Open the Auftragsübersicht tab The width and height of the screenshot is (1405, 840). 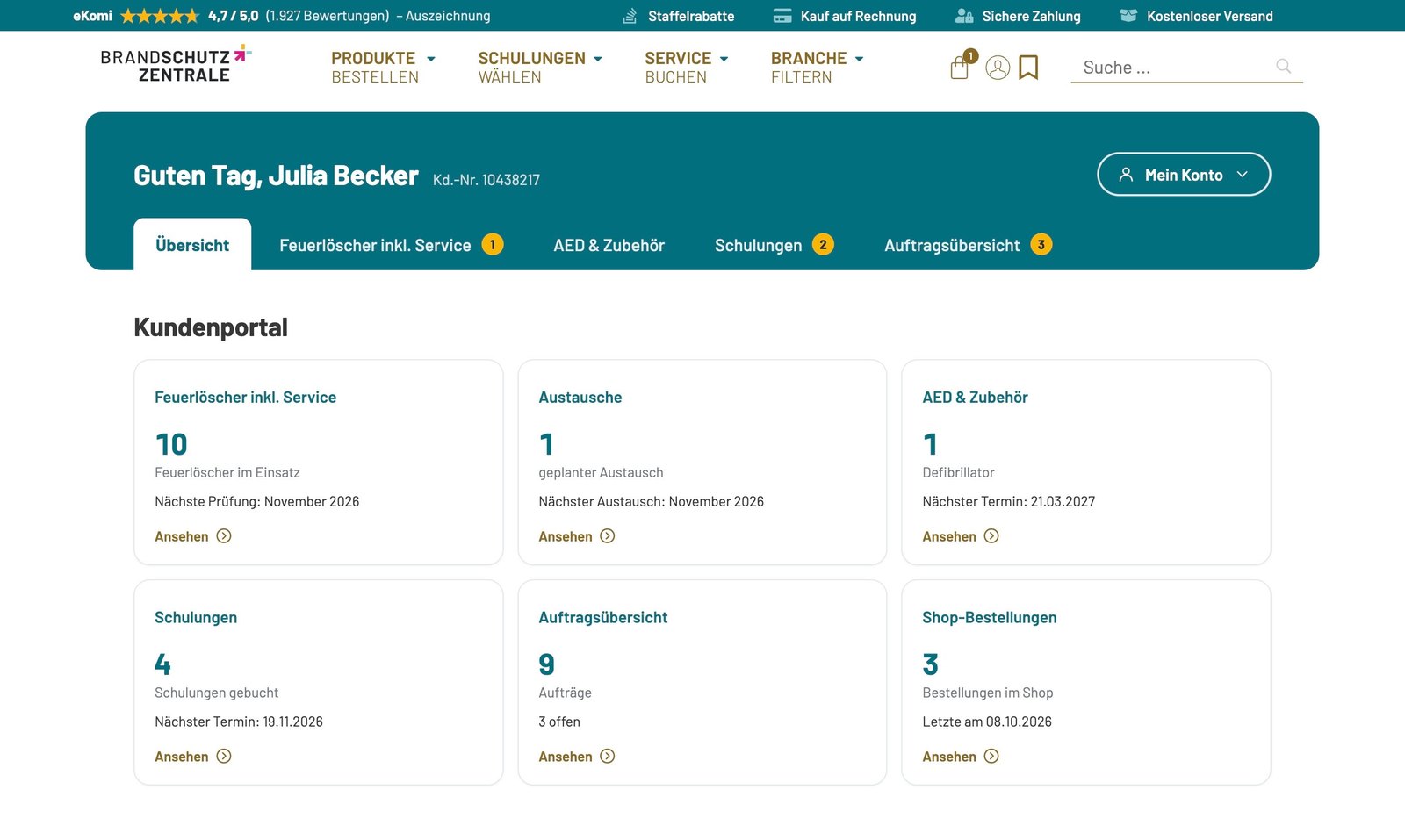click(968, 245)
